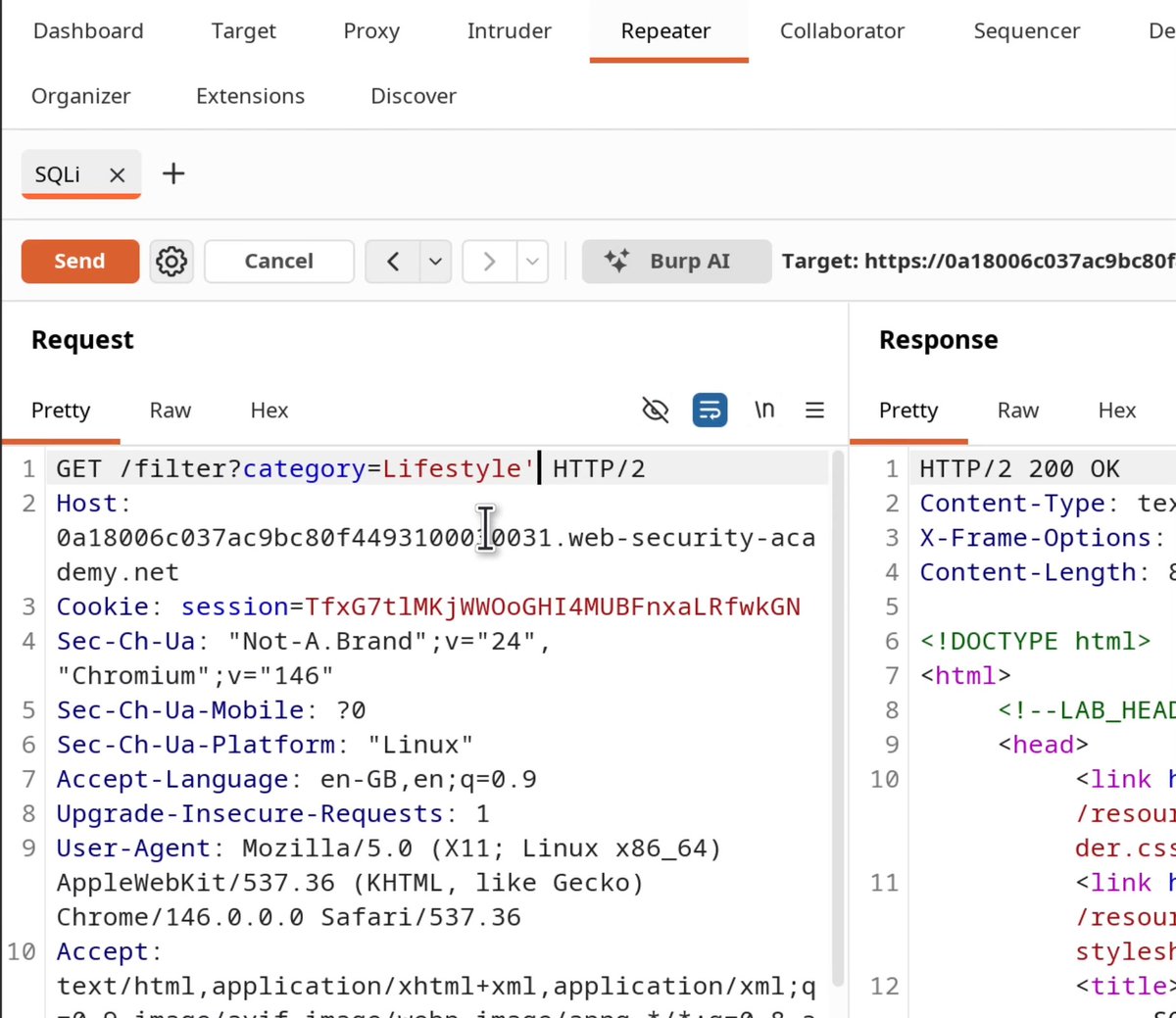Image resolution: width=1176 pixels, height=1018 pixels.
Task: Open back history dropdown arrow
Action: (435, 262)
